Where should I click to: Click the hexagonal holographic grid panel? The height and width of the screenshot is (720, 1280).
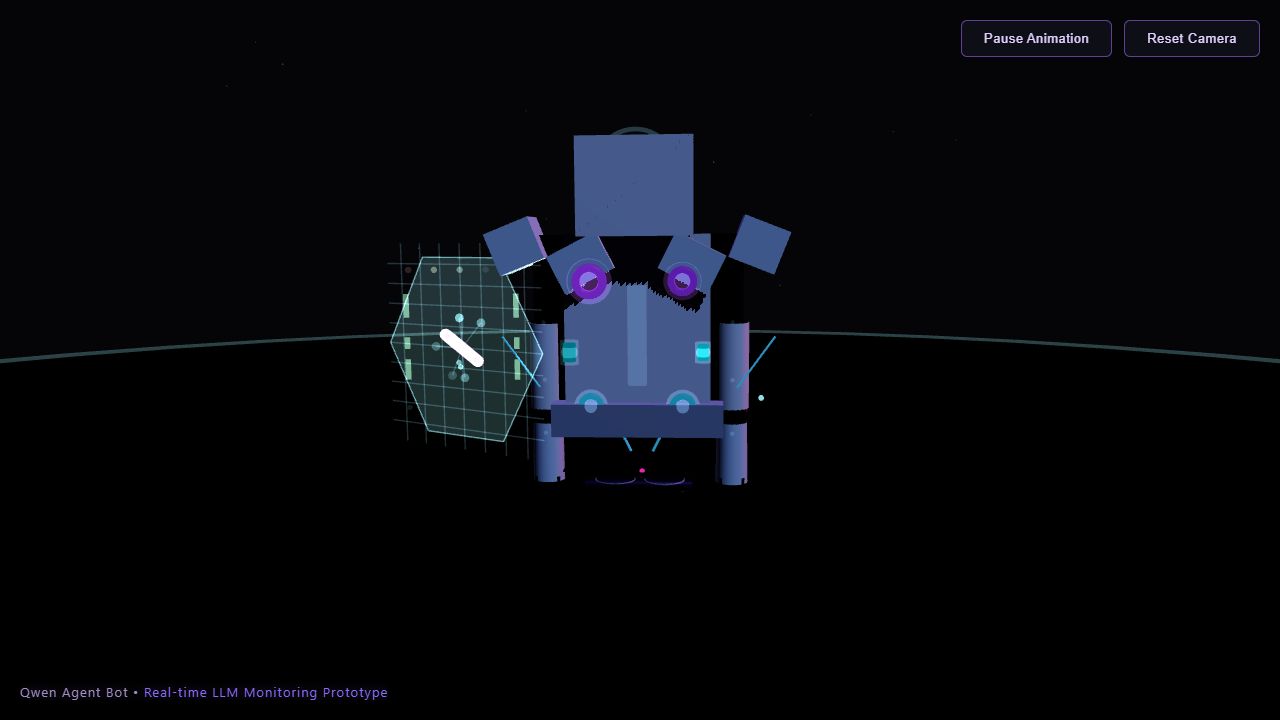467,349
